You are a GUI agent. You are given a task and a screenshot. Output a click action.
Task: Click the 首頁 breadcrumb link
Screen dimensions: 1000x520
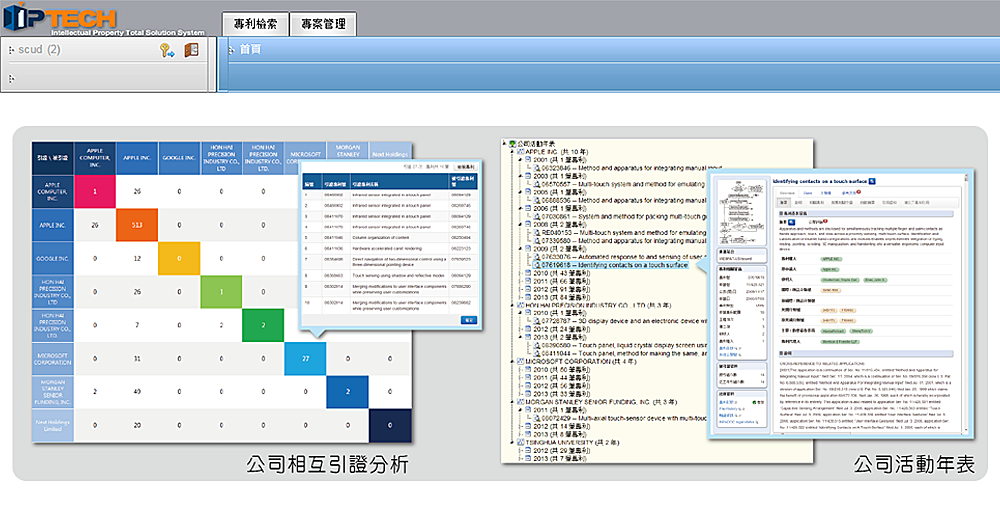tap(250, 49)
